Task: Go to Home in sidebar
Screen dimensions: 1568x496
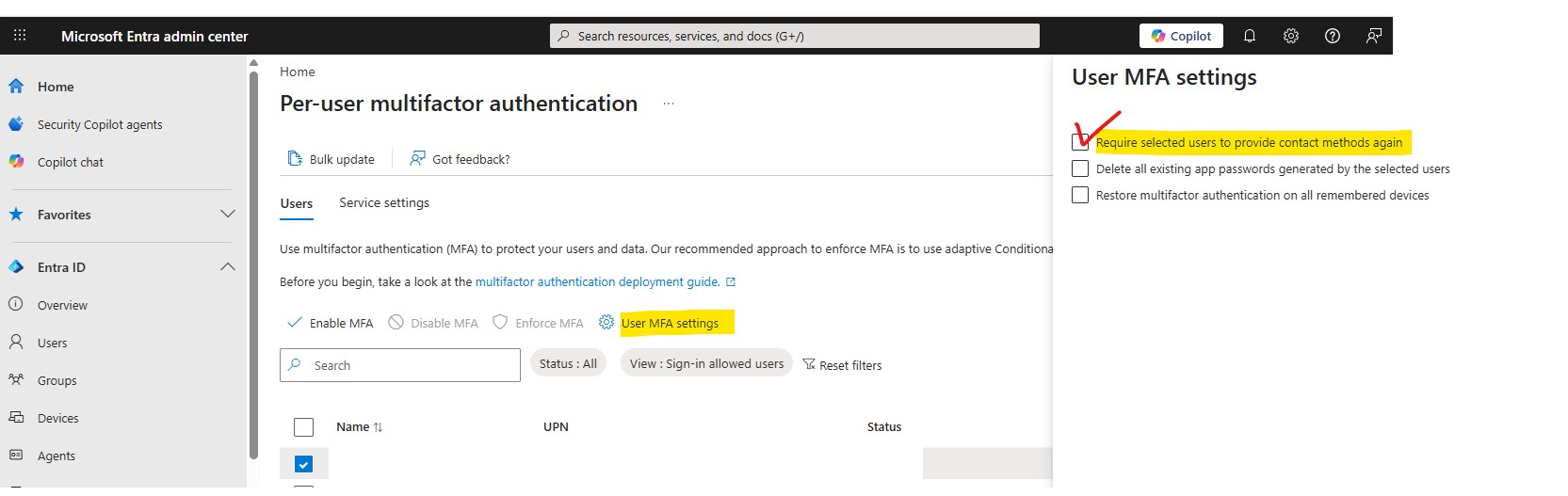Action: pos(56,87)
